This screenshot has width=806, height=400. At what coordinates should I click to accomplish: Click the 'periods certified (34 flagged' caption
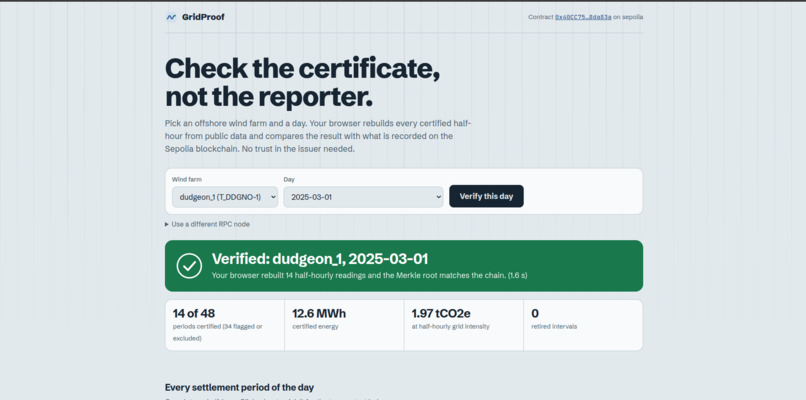pyautogui.click(x=217, y=332)
